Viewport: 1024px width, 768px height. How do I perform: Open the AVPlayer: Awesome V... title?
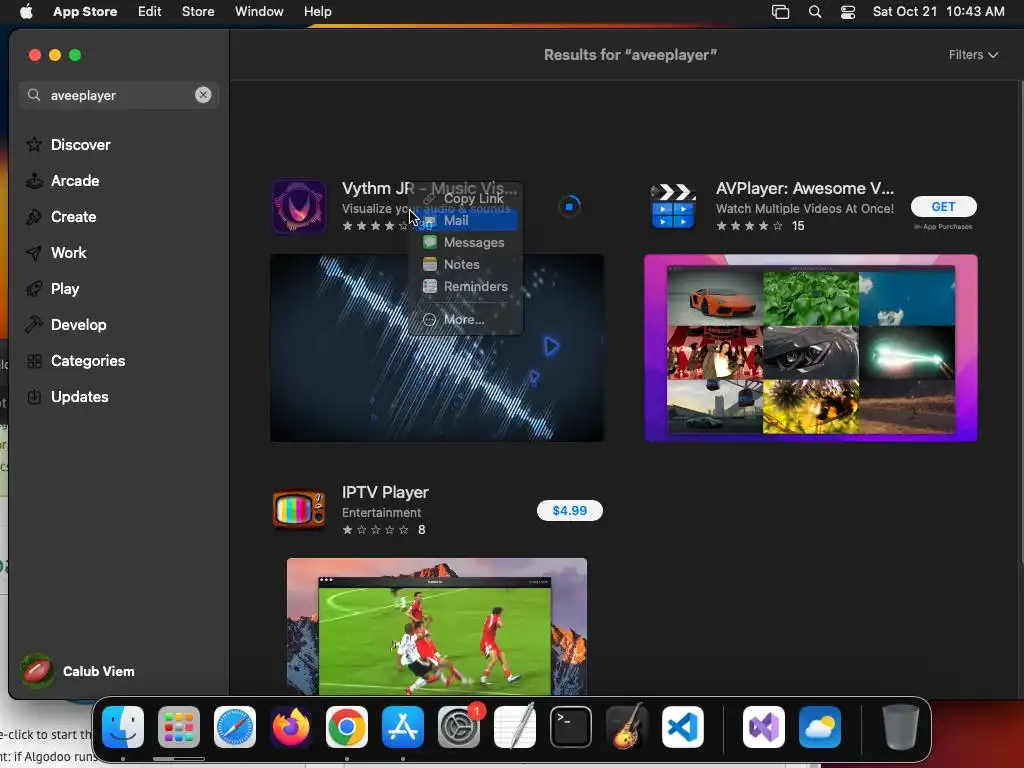(805, 189)
